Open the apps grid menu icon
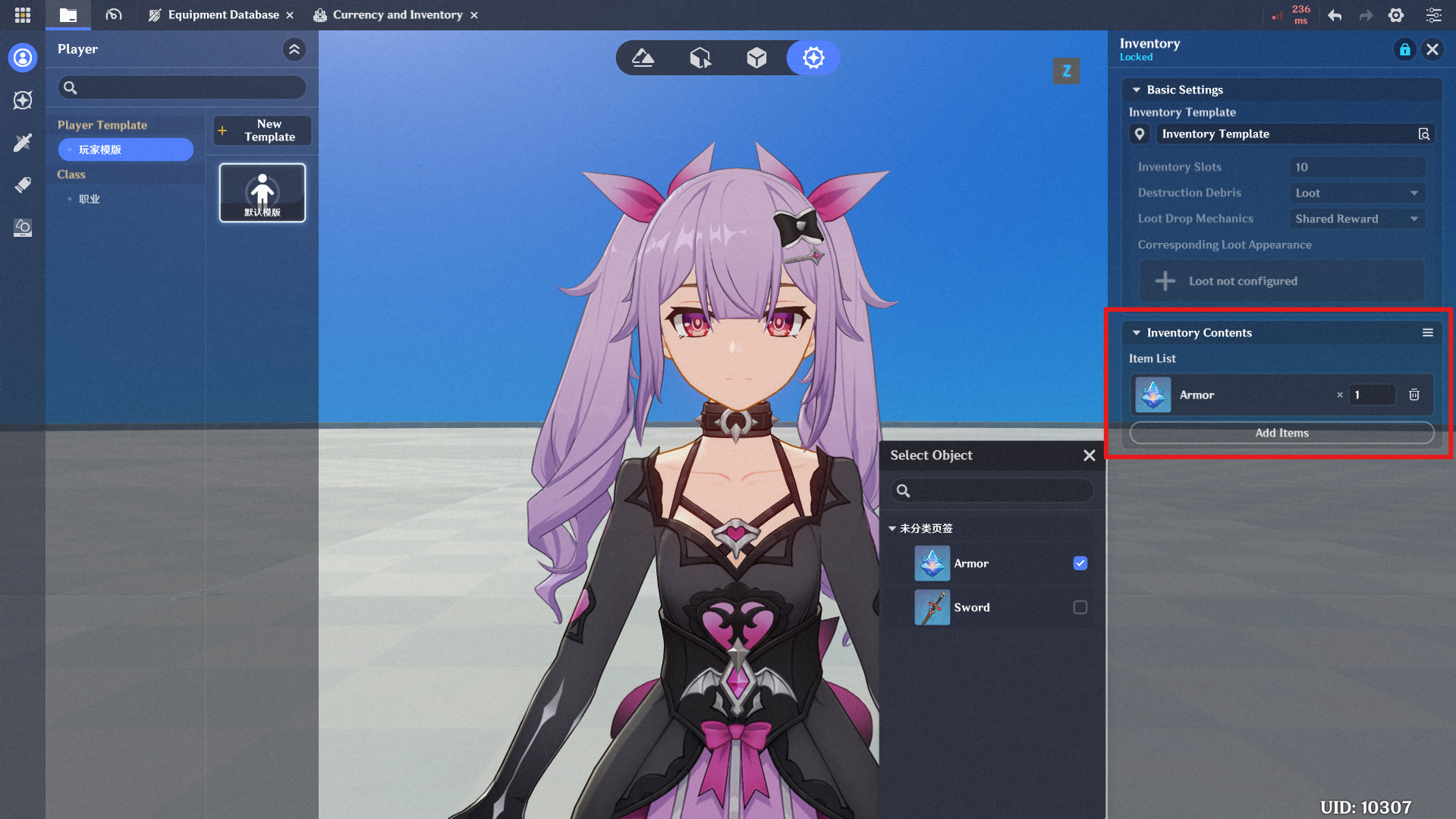Image resolution: width=1456 pixels, height=819 pixels. point(23,14)
